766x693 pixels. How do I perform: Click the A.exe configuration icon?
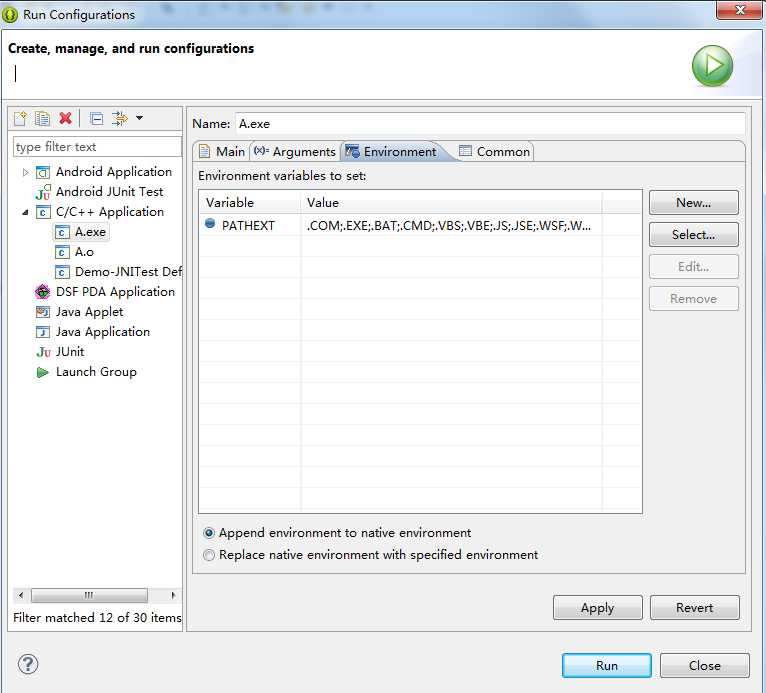point(62,232)
